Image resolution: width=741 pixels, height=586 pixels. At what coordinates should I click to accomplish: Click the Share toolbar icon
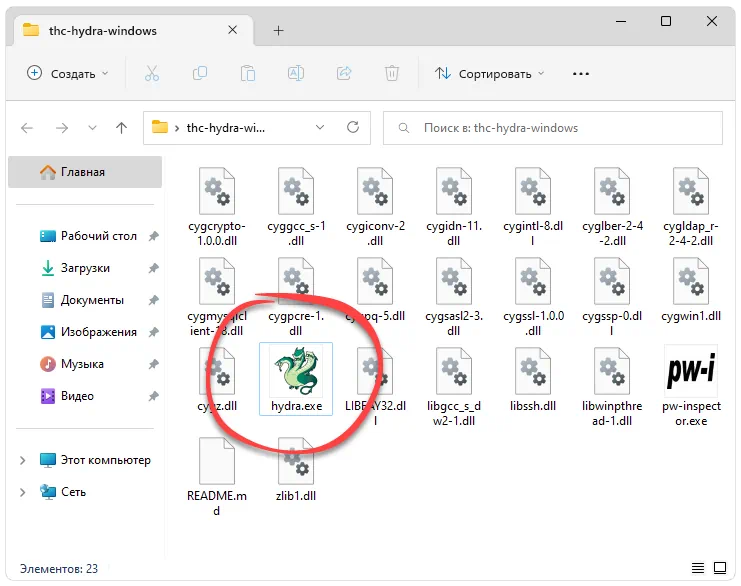pos(344,73)
